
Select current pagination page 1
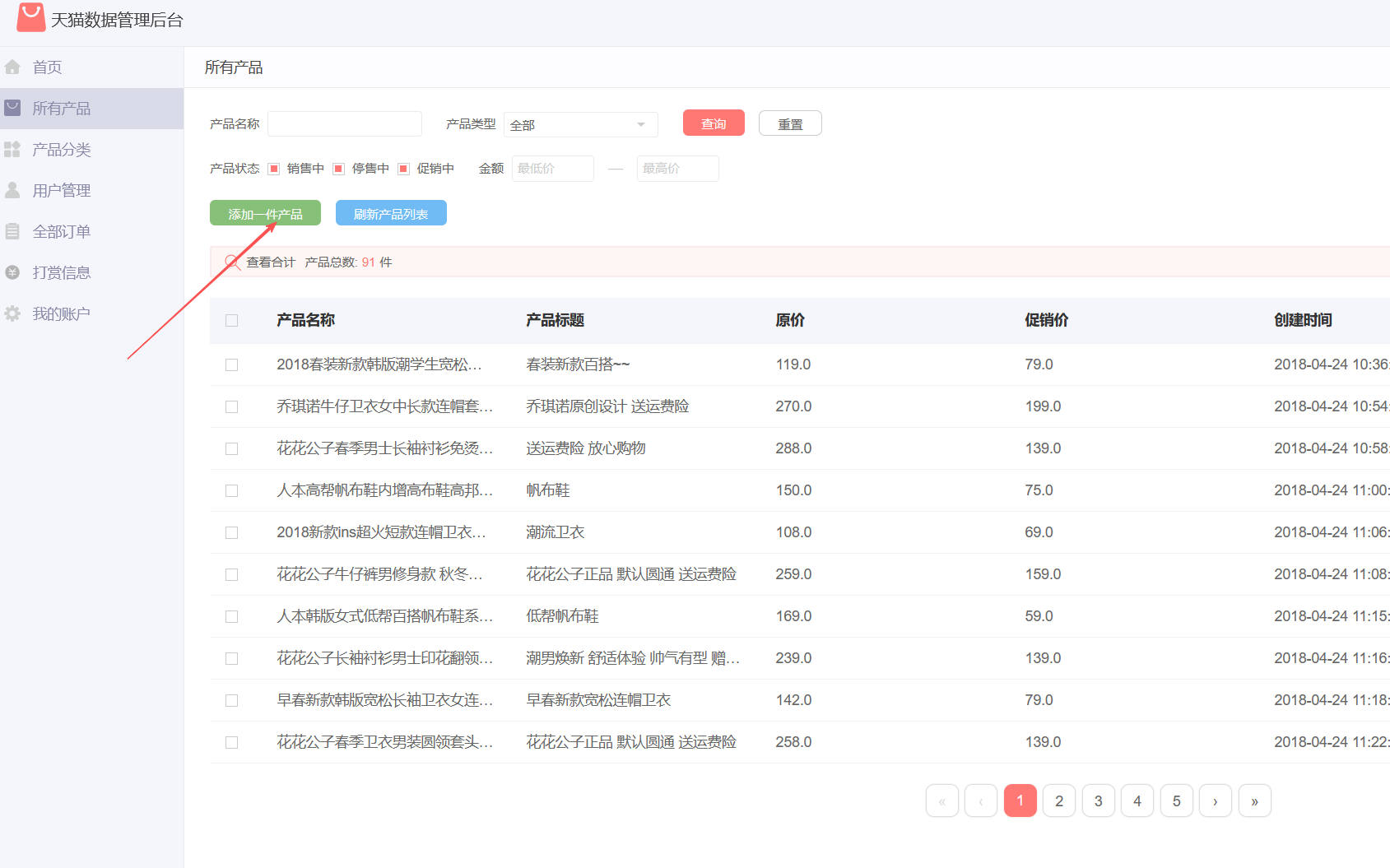1020,801
